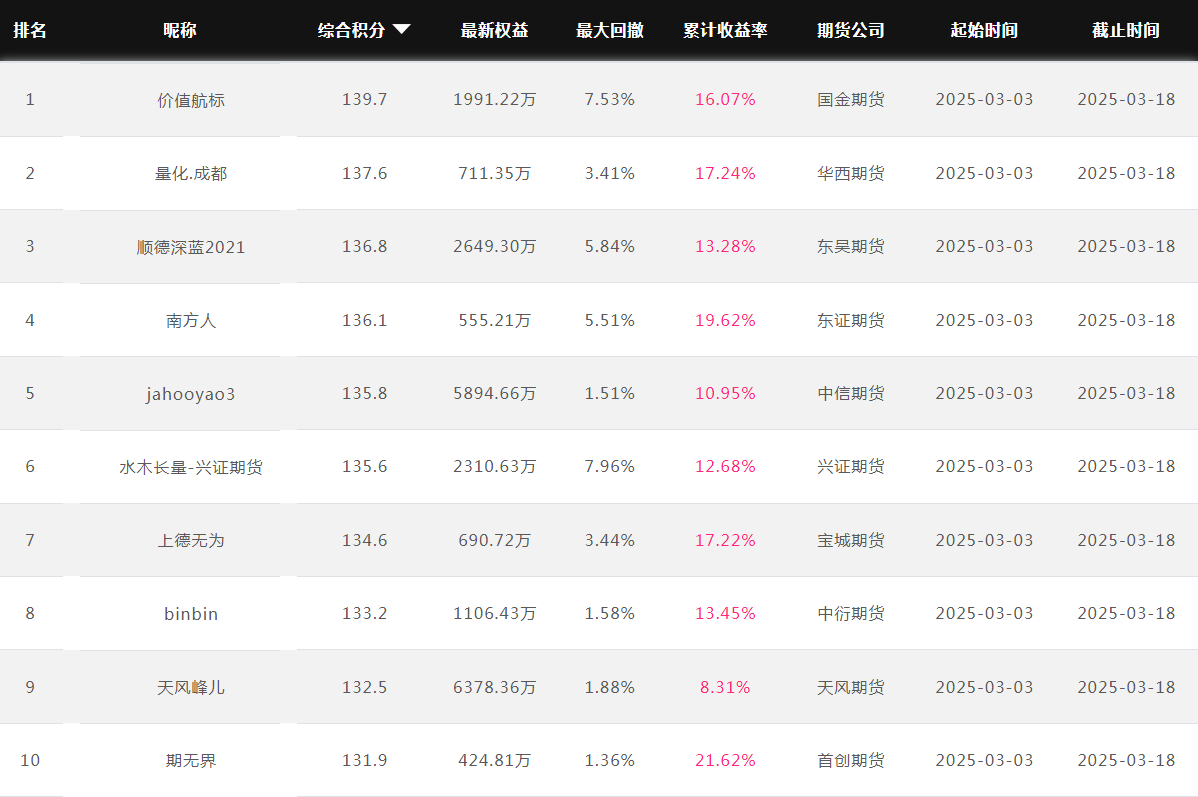This screenshot has width=1198, height=797.
Task: Click futures company 首创期货
Action: (x=850, y=760)
